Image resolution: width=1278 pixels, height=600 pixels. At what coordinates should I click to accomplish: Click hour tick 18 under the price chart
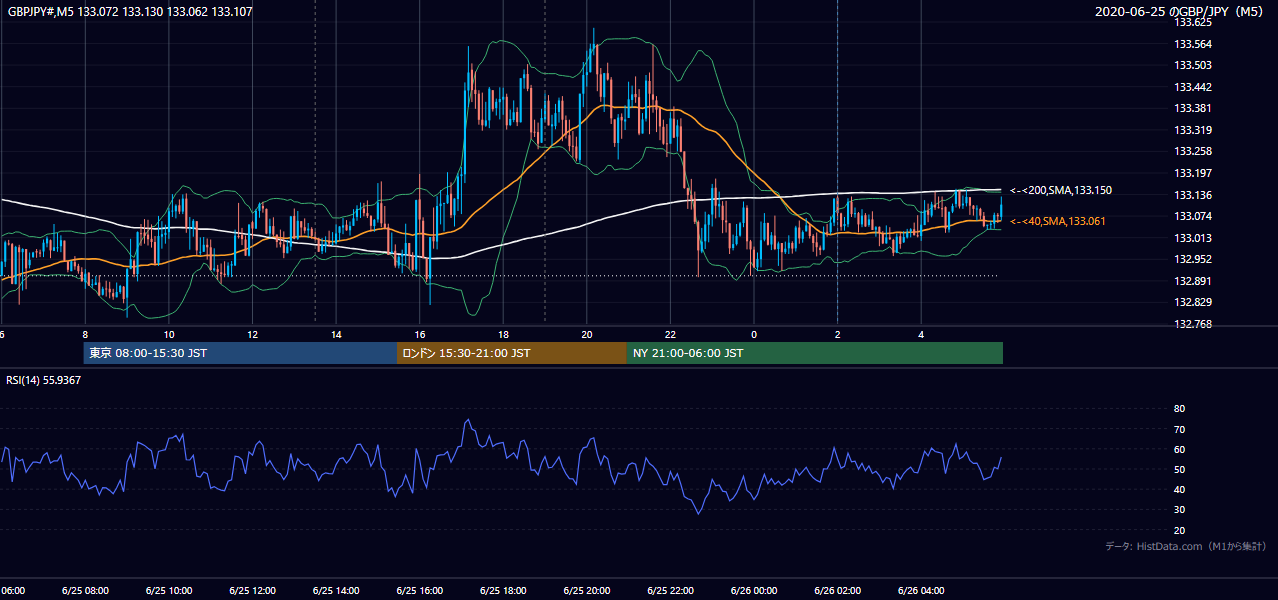[503, 335]
